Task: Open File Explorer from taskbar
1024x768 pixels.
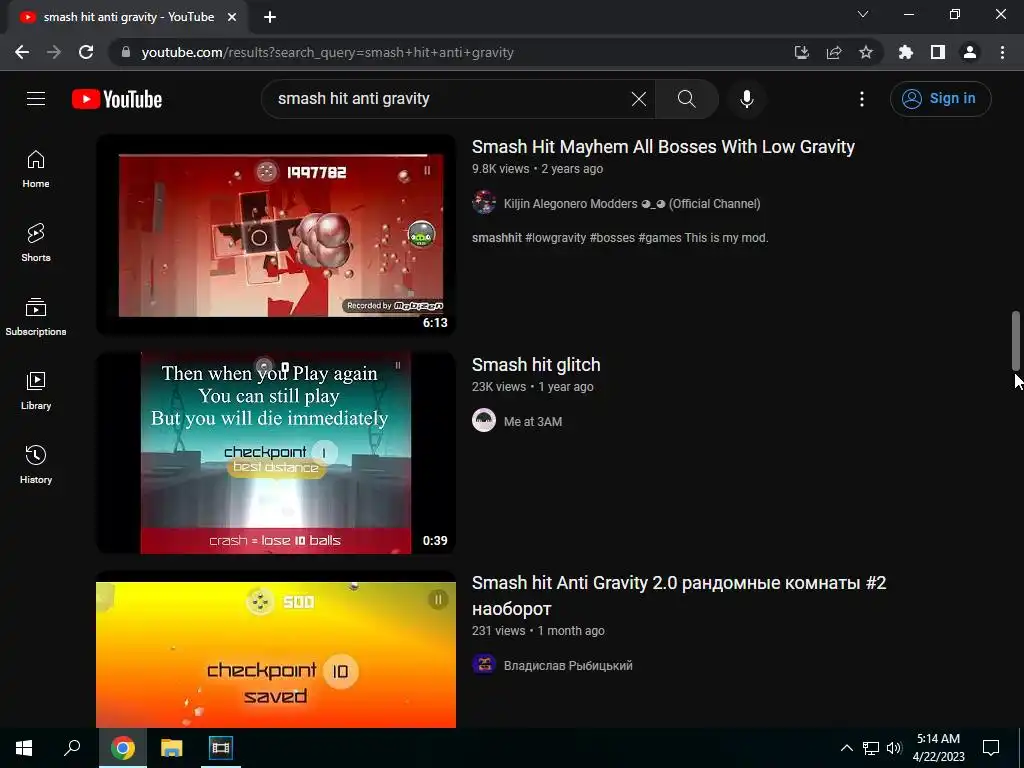Action: (172, 748)
